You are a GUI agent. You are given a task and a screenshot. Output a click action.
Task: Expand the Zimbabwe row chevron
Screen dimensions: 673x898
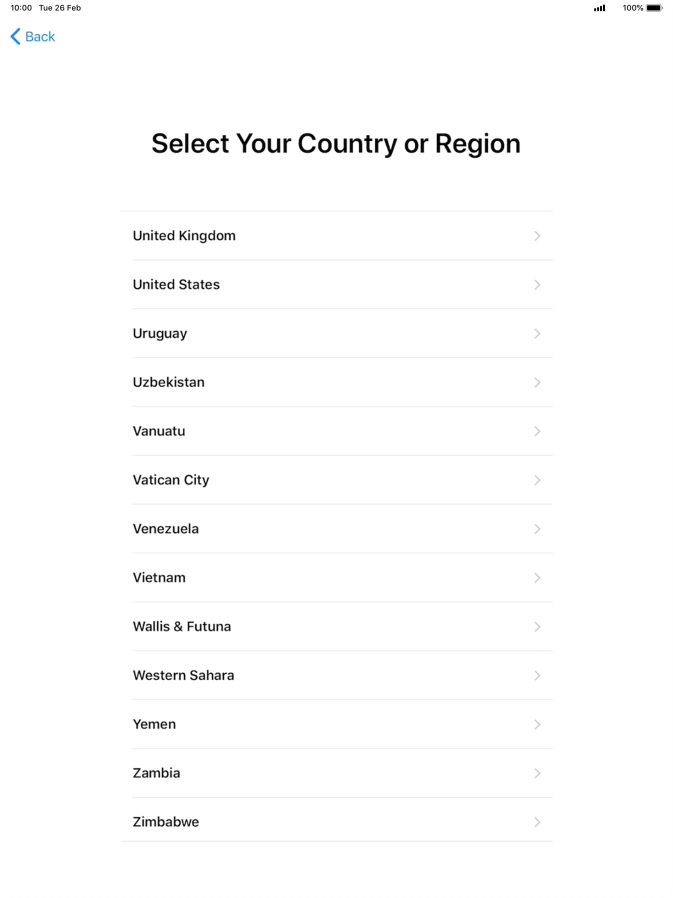click(538, 821)
